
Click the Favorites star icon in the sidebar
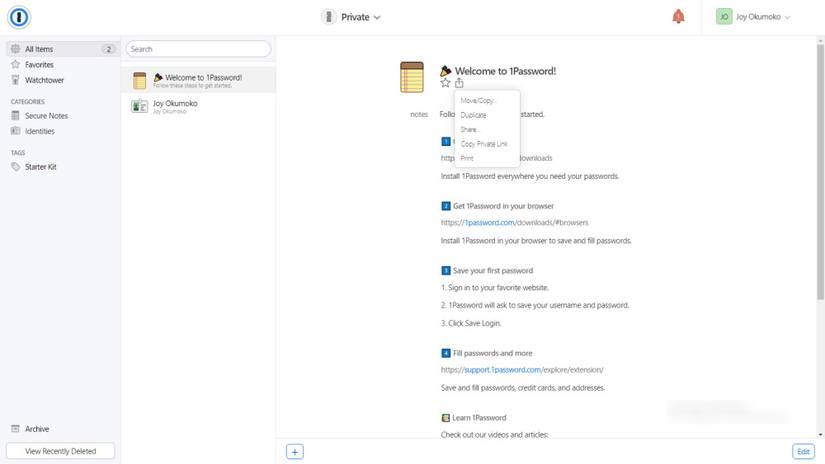[x=15, y=64]
